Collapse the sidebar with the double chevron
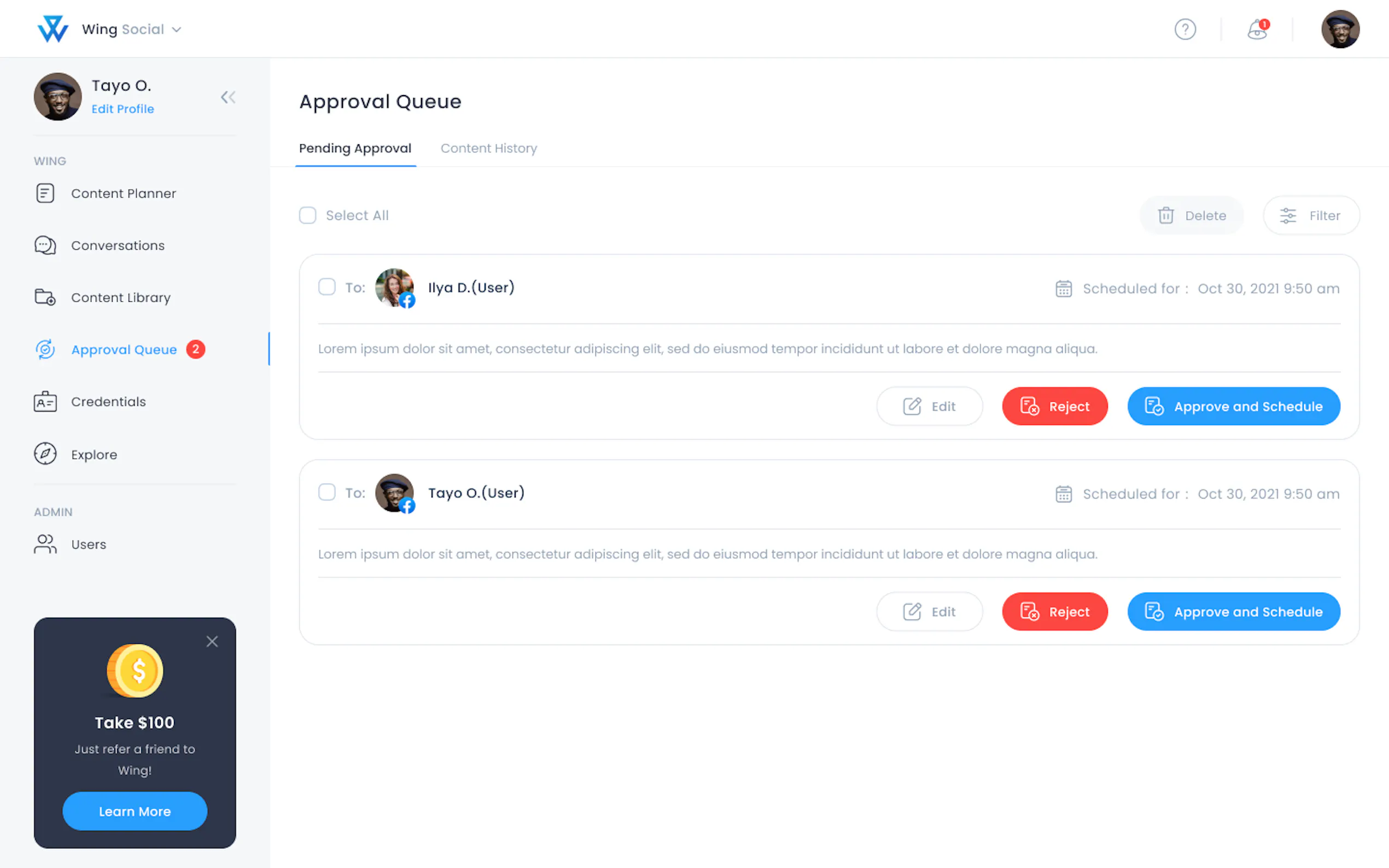Viewport: 1389px width, 868px height. point(228,97)
